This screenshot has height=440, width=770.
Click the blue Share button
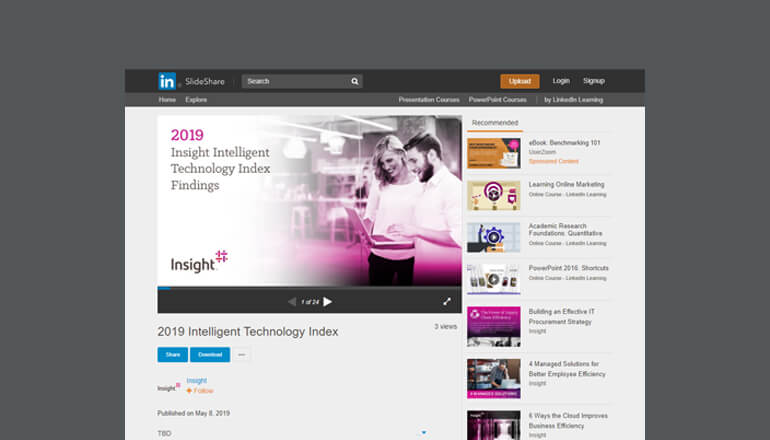click(172, 354)
